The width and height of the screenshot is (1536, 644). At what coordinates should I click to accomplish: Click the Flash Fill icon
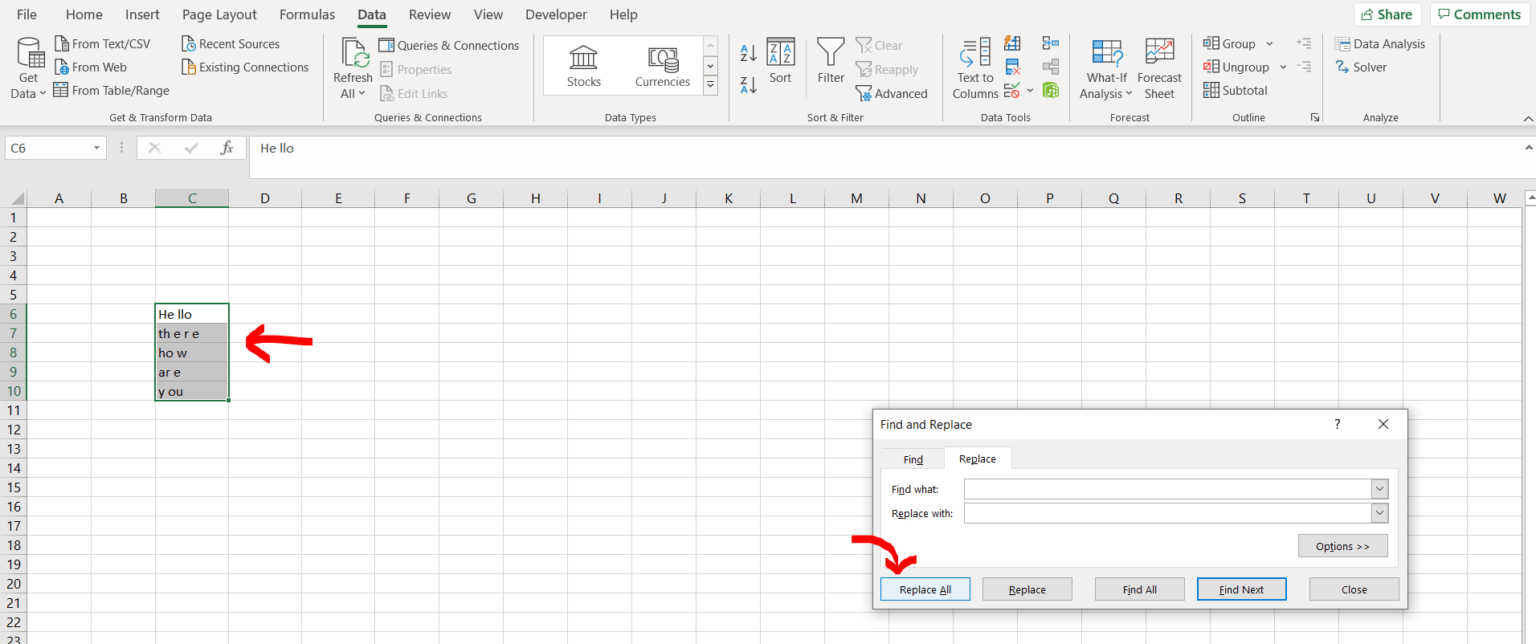1012,43
